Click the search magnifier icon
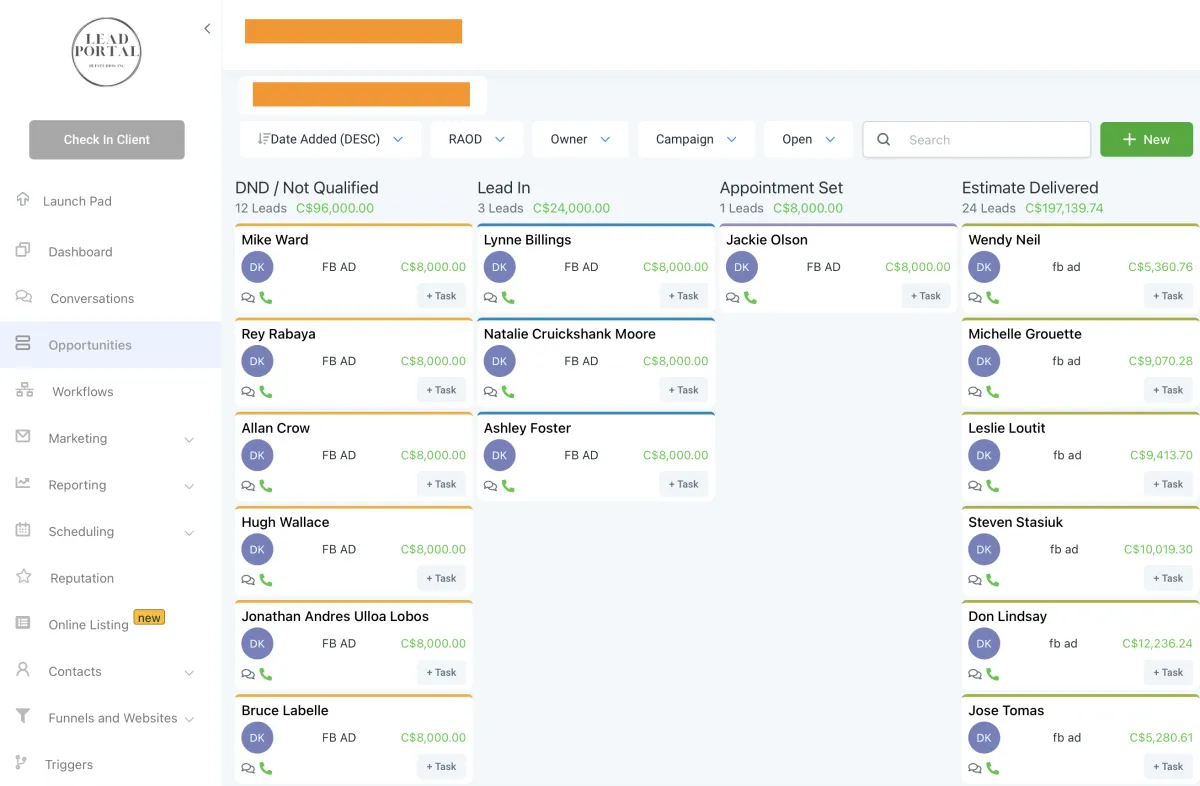 pos(884,140)
